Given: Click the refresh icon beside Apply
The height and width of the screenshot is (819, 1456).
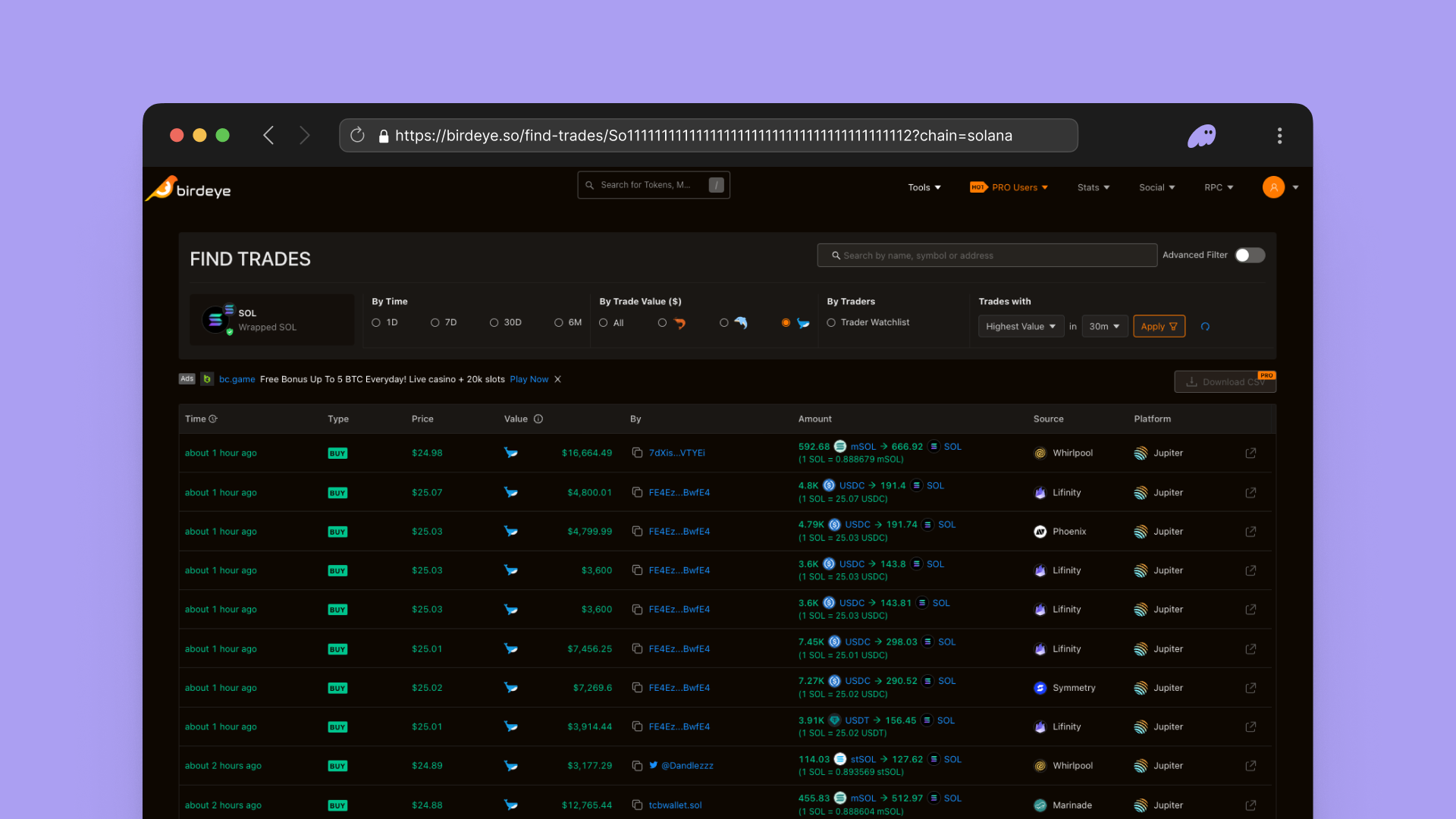Looking at the screenshot, I should click(x=1205, y=327).
